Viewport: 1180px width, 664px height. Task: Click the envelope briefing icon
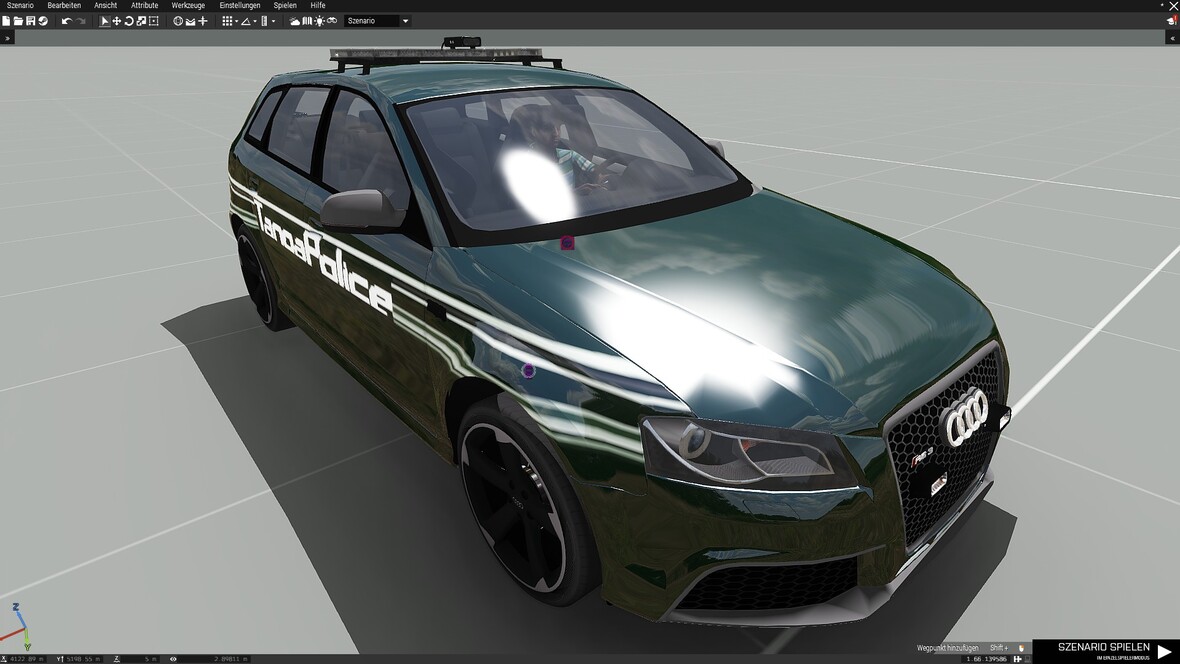(190, 22)
